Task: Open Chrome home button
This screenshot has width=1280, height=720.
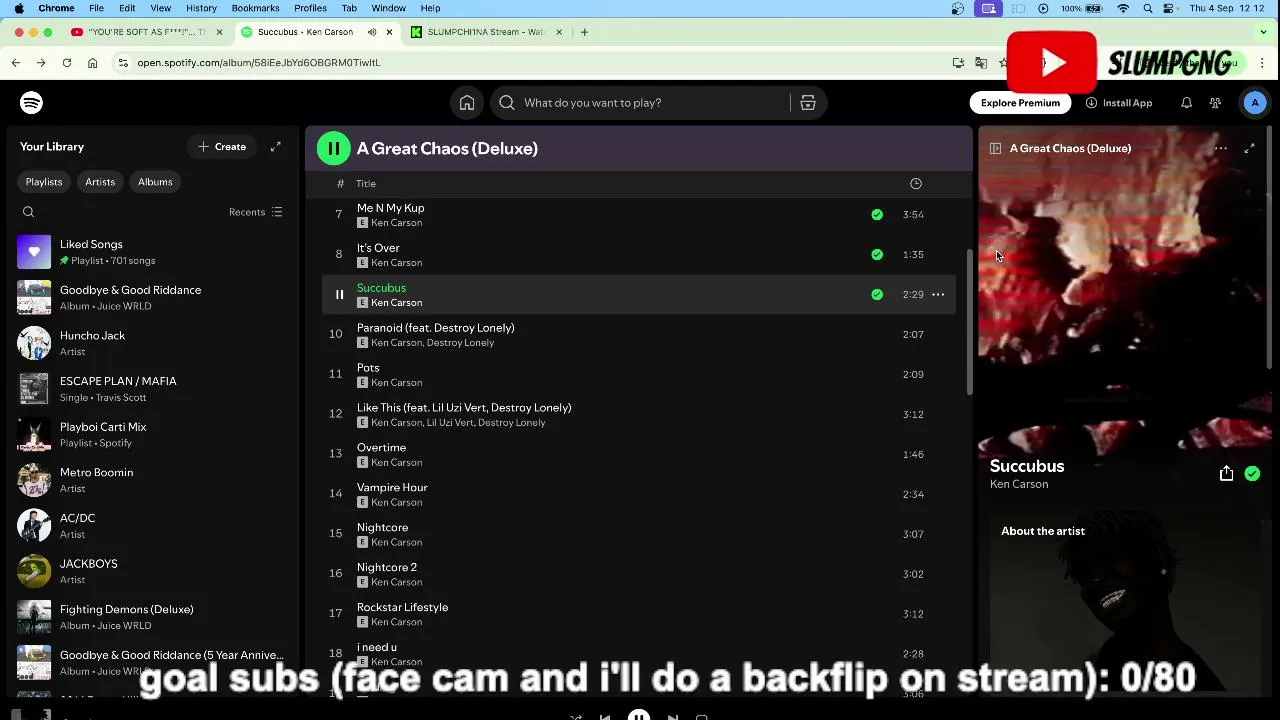Action: (92, 63)
